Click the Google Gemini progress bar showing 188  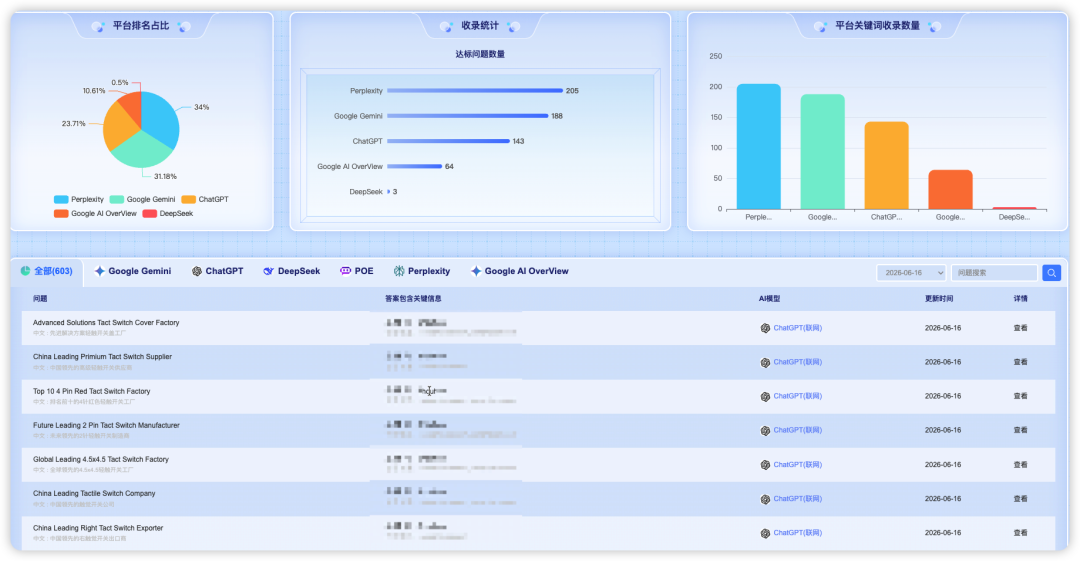tap(468, 116)
